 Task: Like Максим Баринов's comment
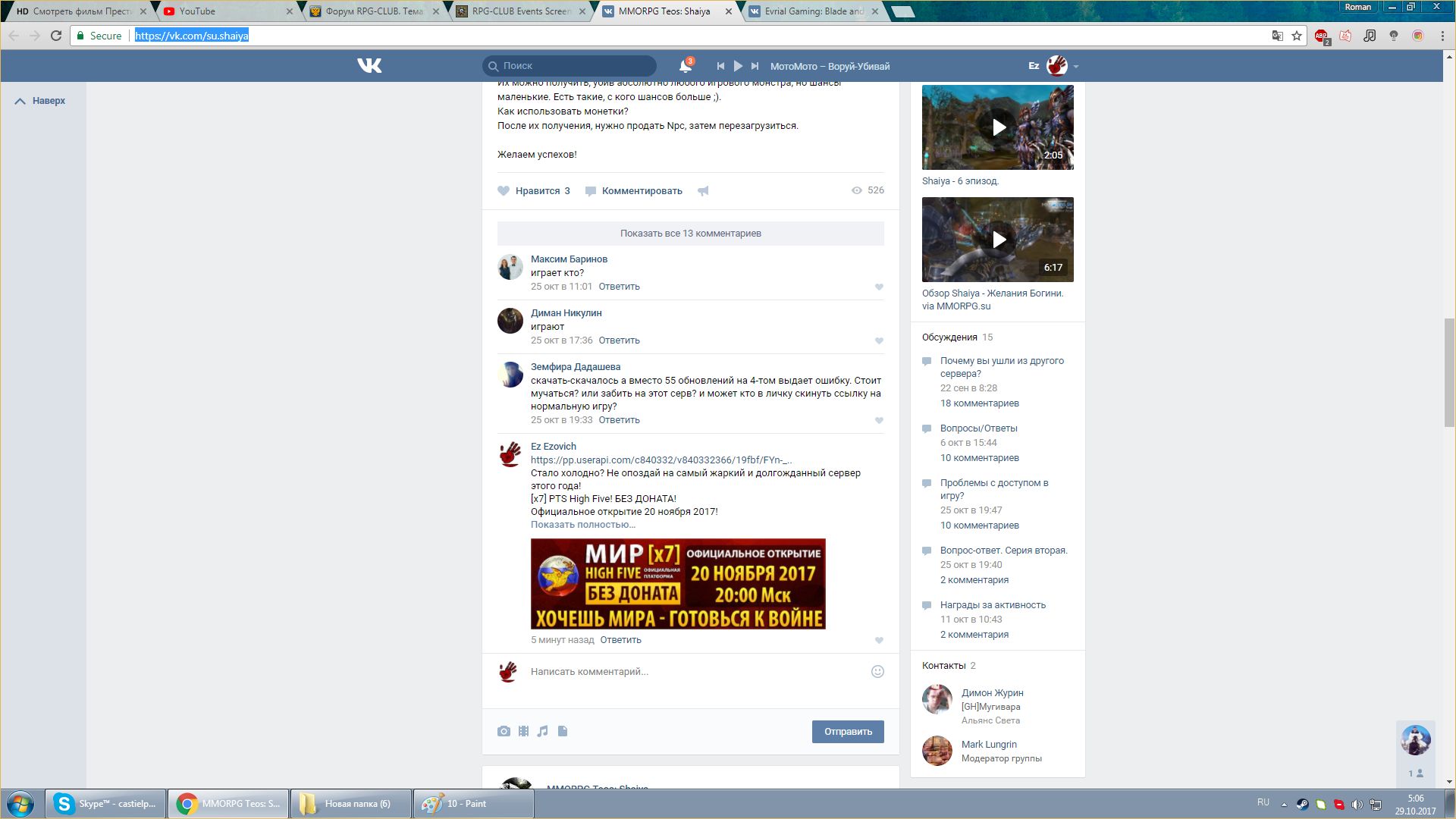pyautogui.click(x=879, y=287)
